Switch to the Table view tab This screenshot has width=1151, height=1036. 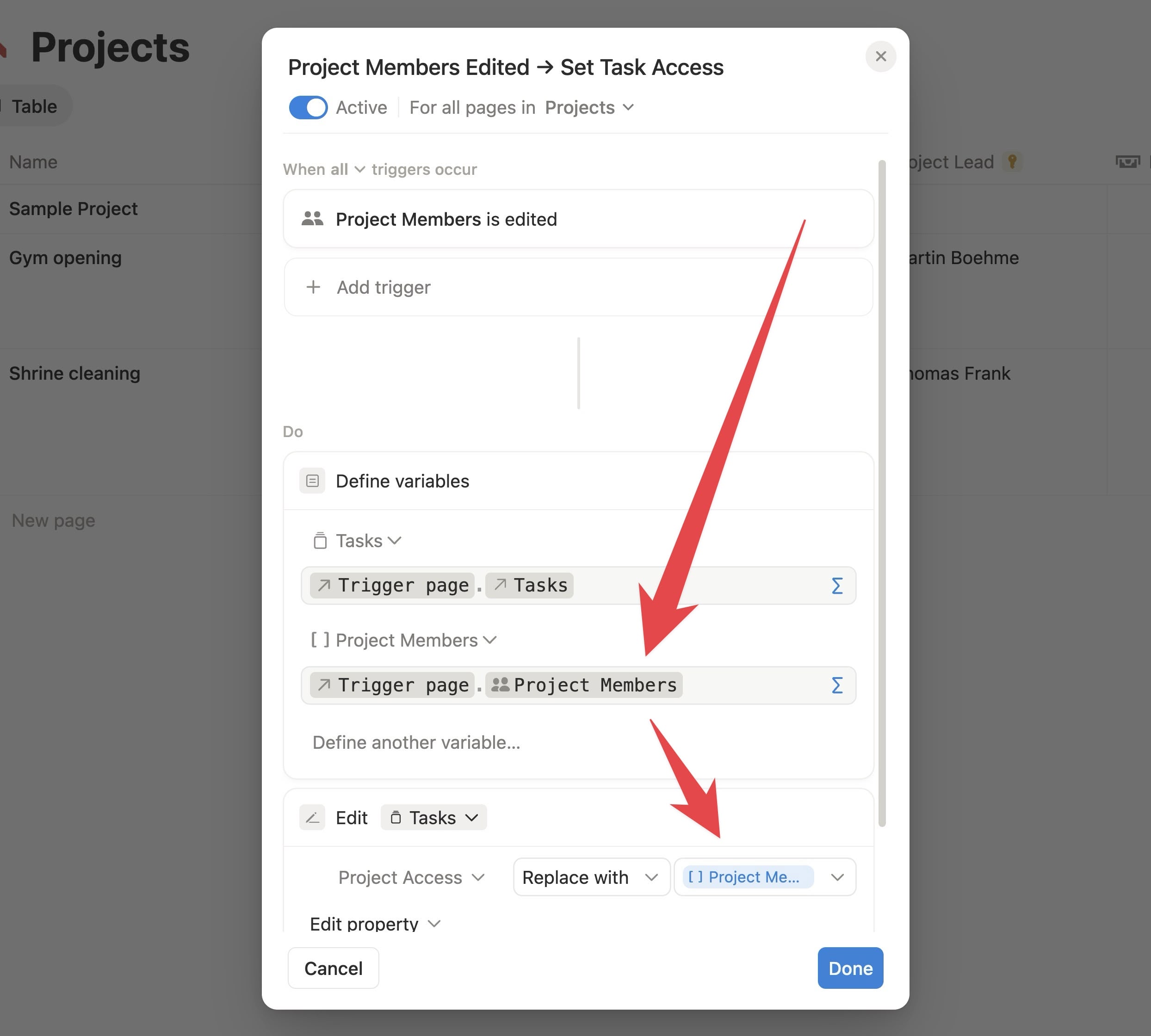coord(34,106)
